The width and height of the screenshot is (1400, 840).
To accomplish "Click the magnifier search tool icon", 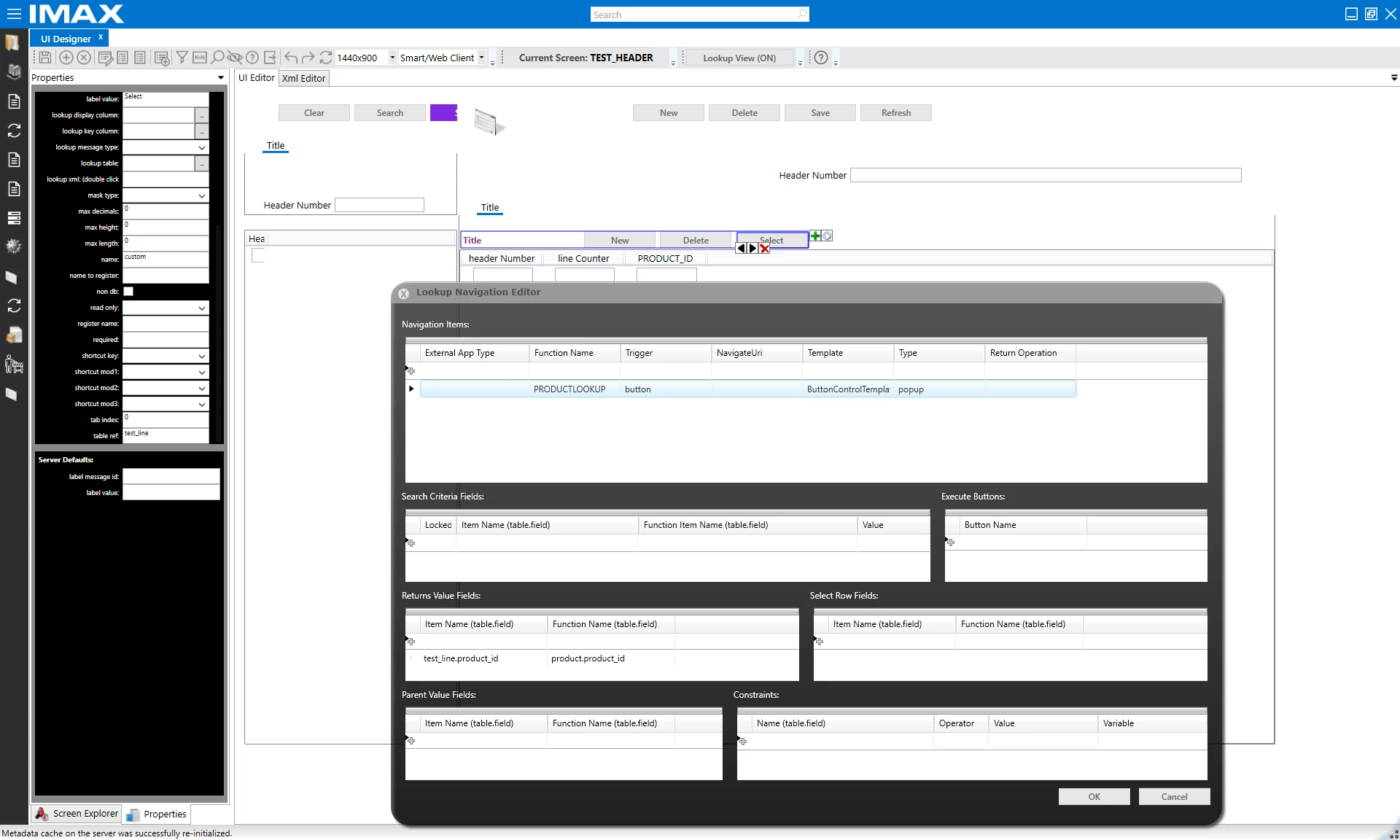I will point(217,58).
